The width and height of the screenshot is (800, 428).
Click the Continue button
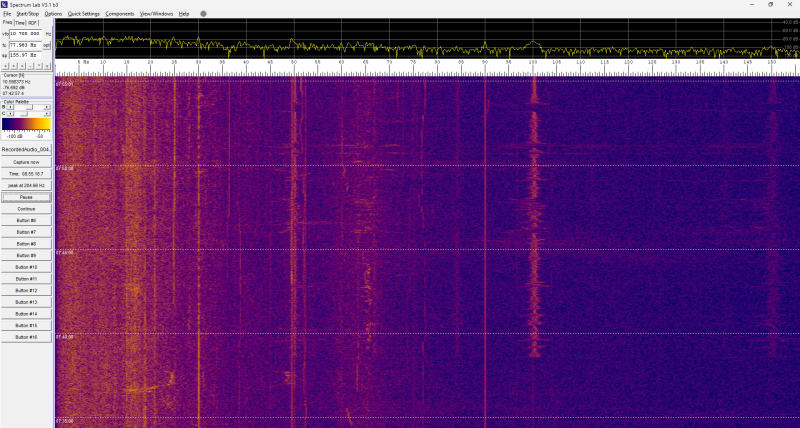pyautogui.click(x=26, y=209)
